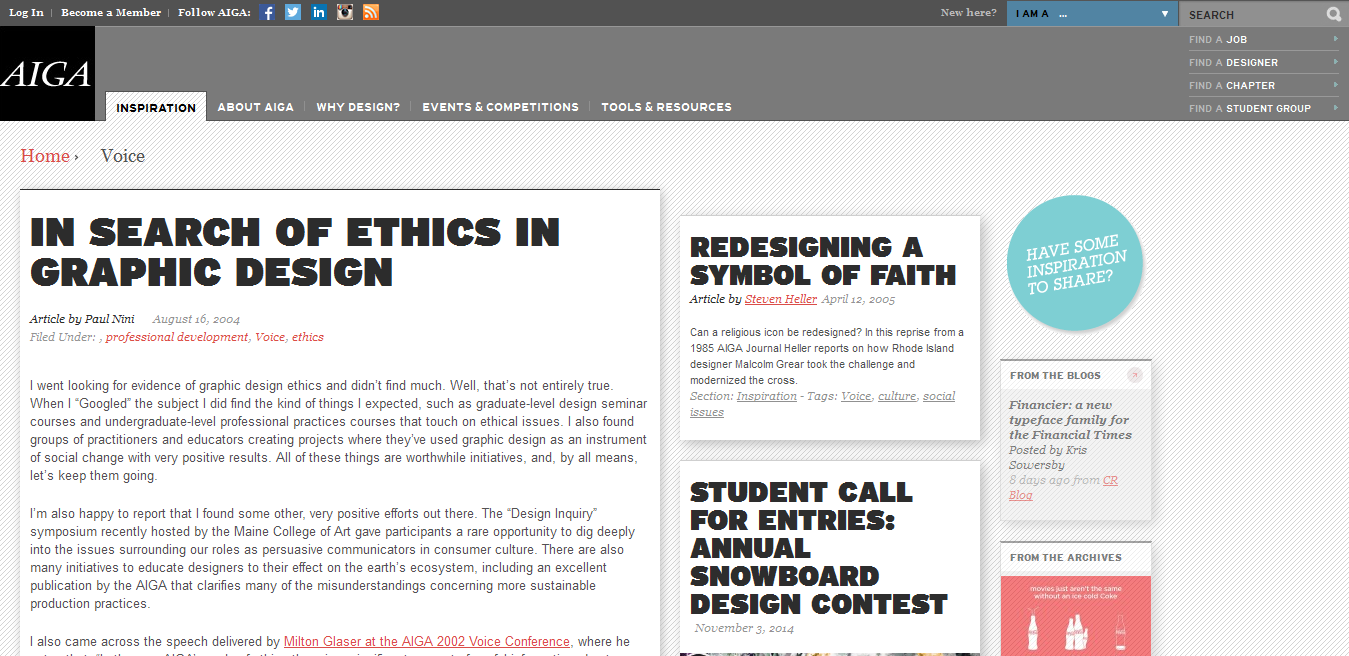Open AIGA's Instagram page icon
Screen dimensions: 1349x656
[x=345, y=12]
